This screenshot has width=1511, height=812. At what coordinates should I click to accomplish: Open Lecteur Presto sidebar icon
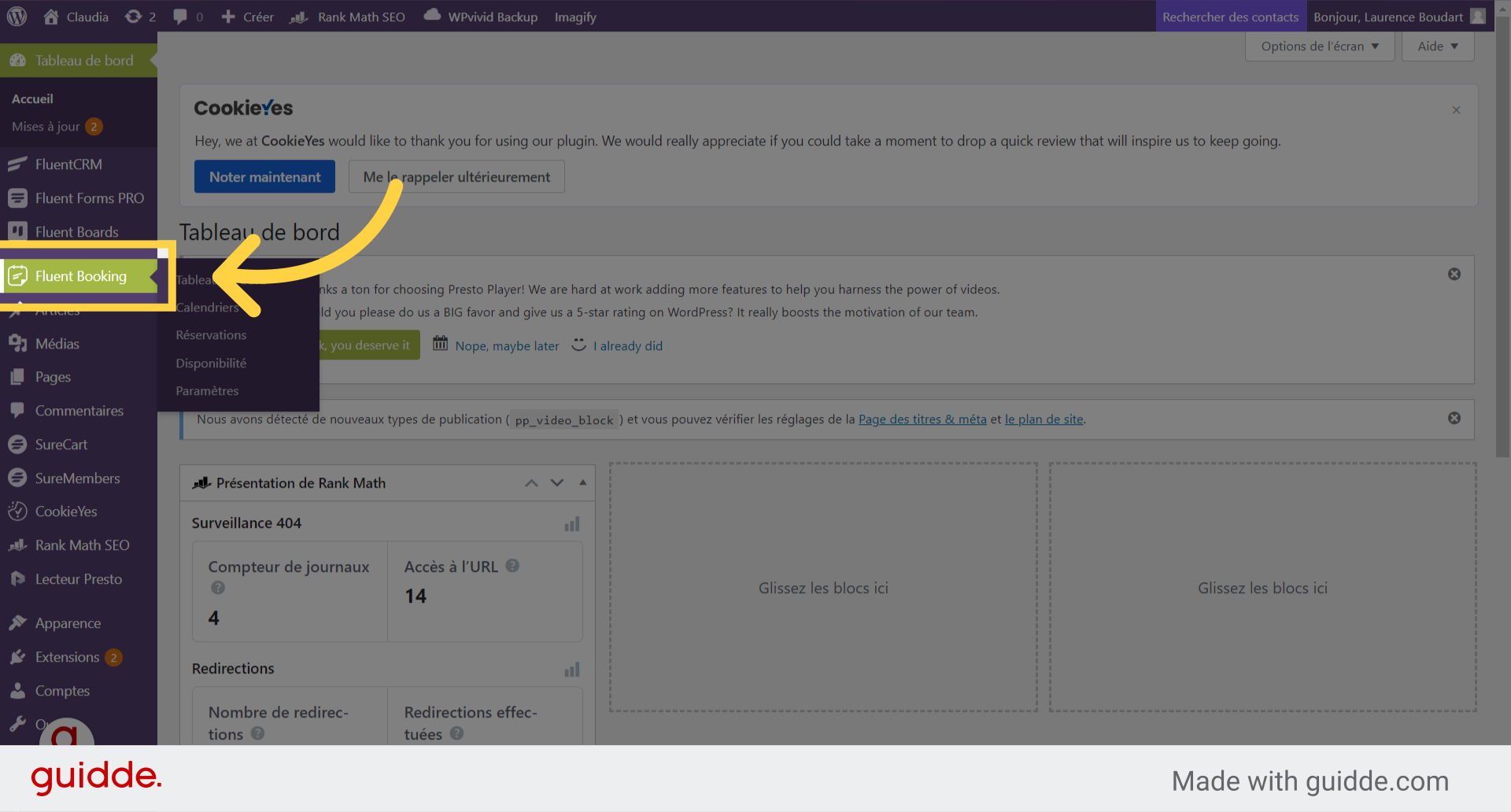coord(17,579)
